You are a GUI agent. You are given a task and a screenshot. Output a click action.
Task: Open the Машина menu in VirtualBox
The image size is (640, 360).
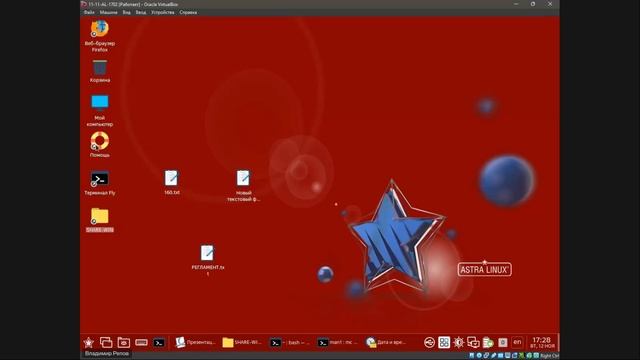point(109,12)
